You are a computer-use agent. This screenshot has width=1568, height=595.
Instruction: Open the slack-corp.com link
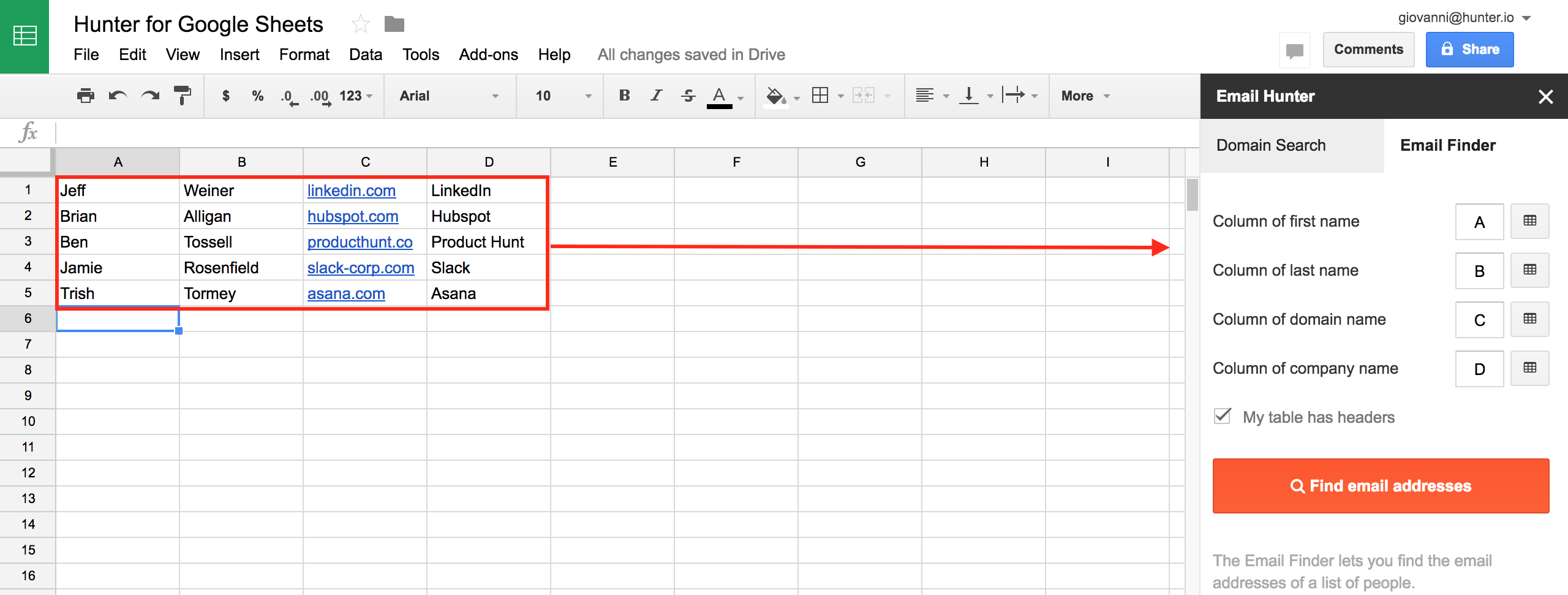click(x=361, y=268)
